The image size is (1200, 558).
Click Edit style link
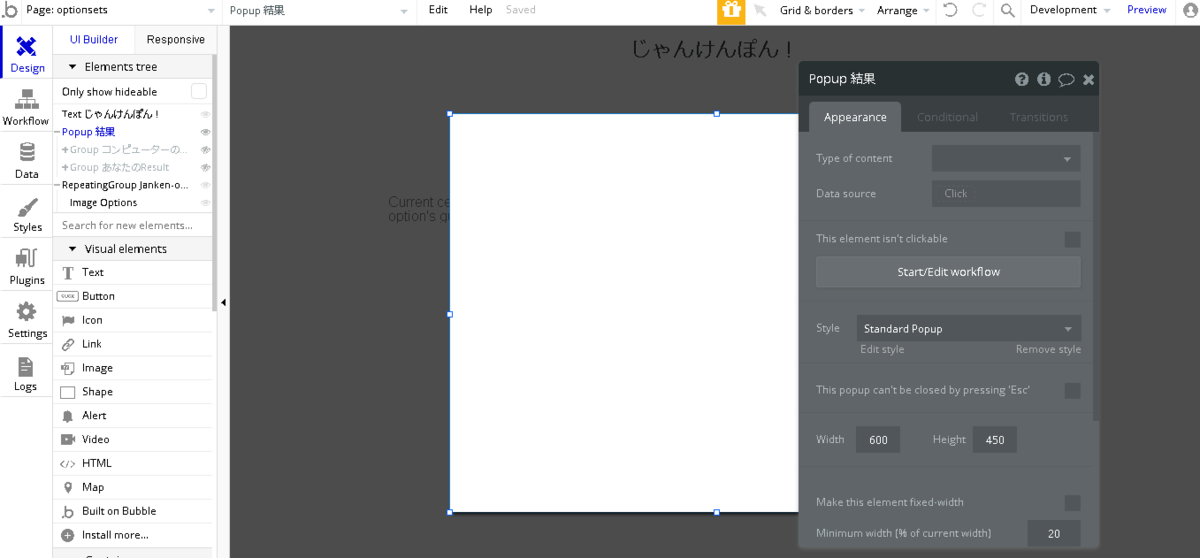click(x=882, y=350)
